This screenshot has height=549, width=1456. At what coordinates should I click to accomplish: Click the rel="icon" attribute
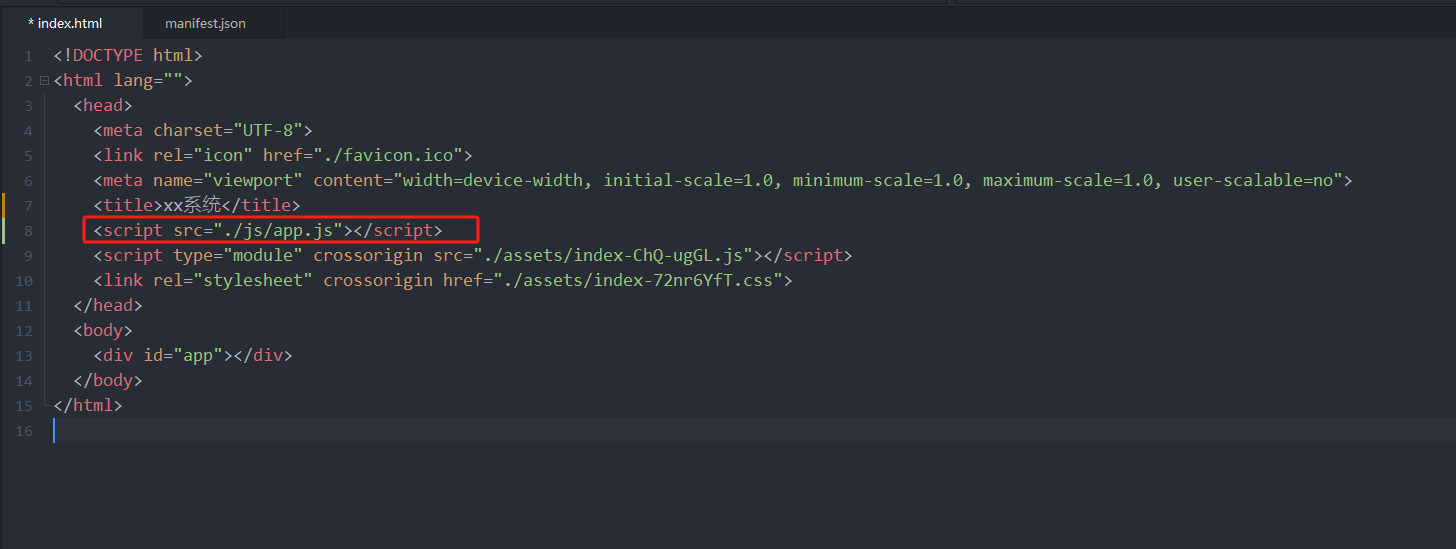coord(203,155)
